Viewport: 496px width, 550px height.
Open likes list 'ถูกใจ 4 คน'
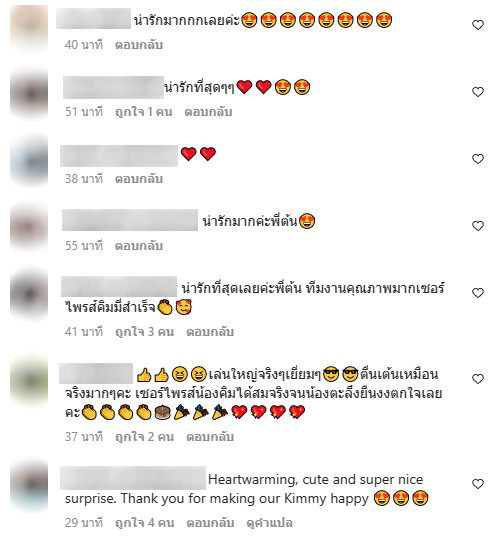pos(145,523)
